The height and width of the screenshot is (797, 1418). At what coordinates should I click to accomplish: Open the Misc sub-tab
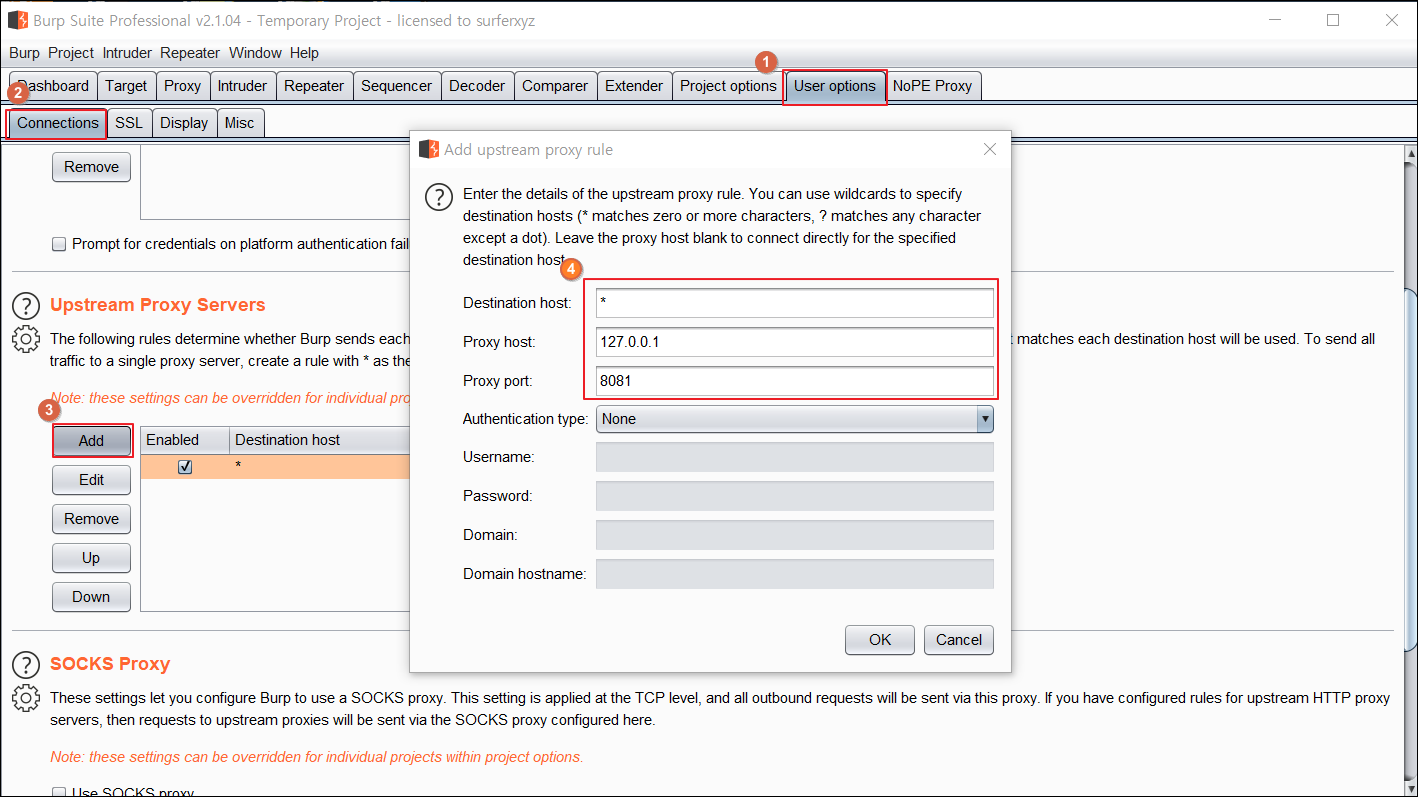coord(240,123)
